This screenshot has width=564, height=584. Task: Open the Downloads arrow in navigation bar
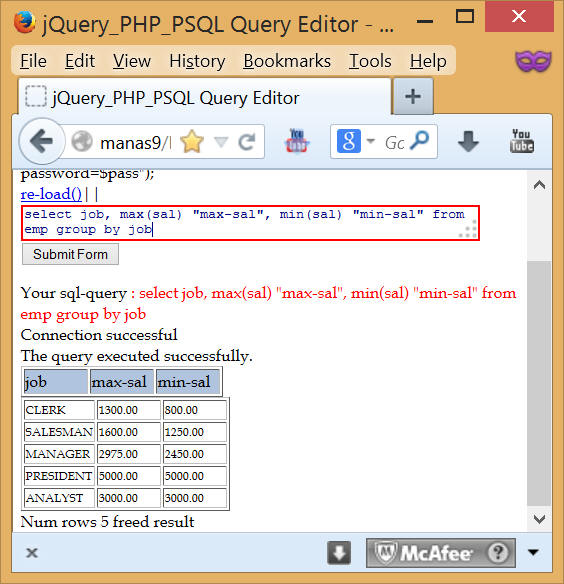pos(468,141)
